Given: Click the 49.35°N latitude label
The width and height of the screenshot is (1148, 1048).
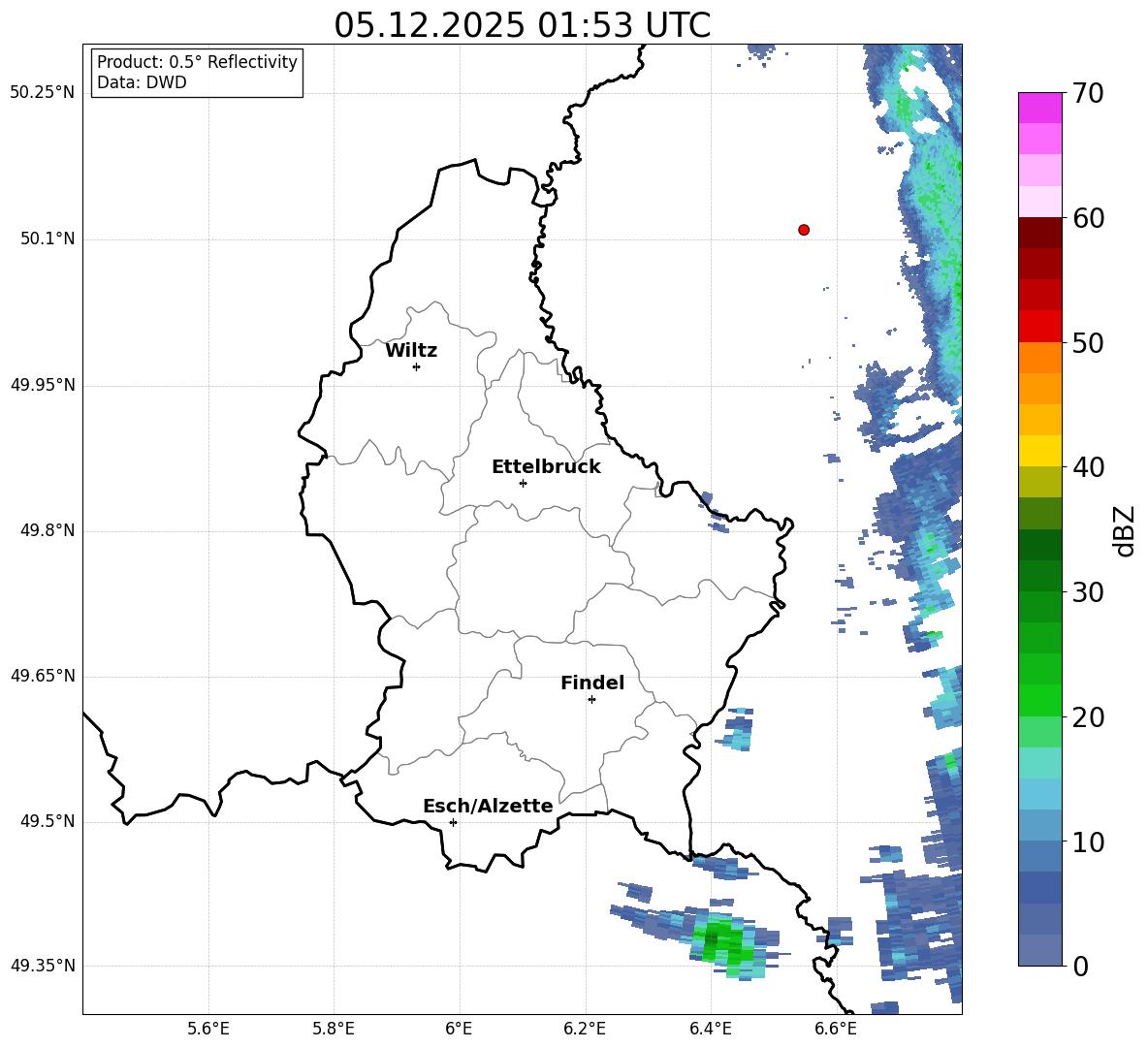Looking at the screenshot, I should (x=42, y=966).
